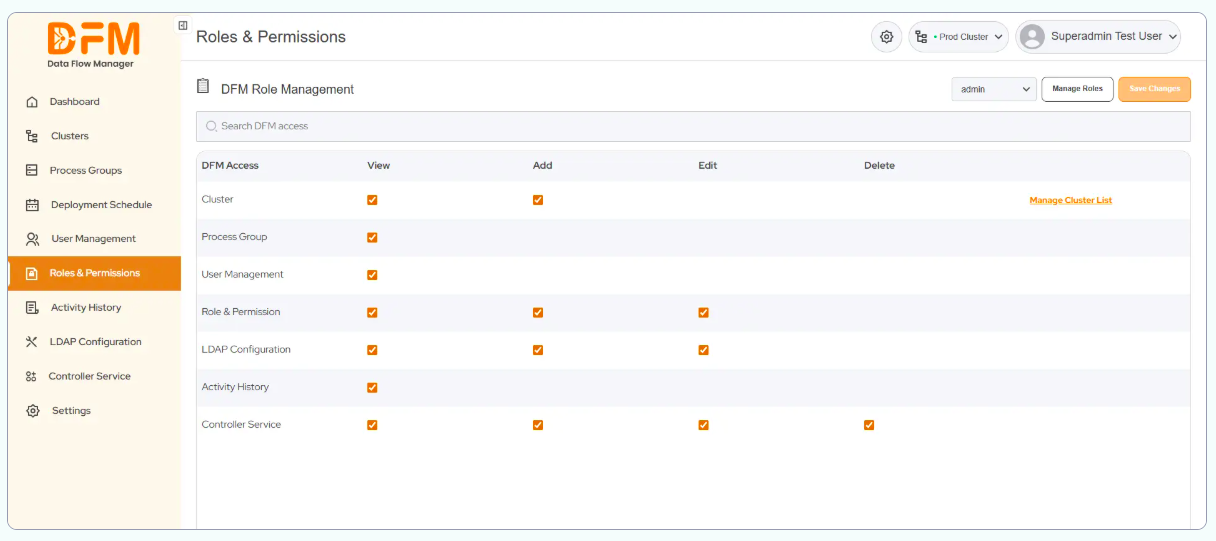Click the cluster icon in the Prod Cluster selector
1216x541 pixels.
(921, 37)
